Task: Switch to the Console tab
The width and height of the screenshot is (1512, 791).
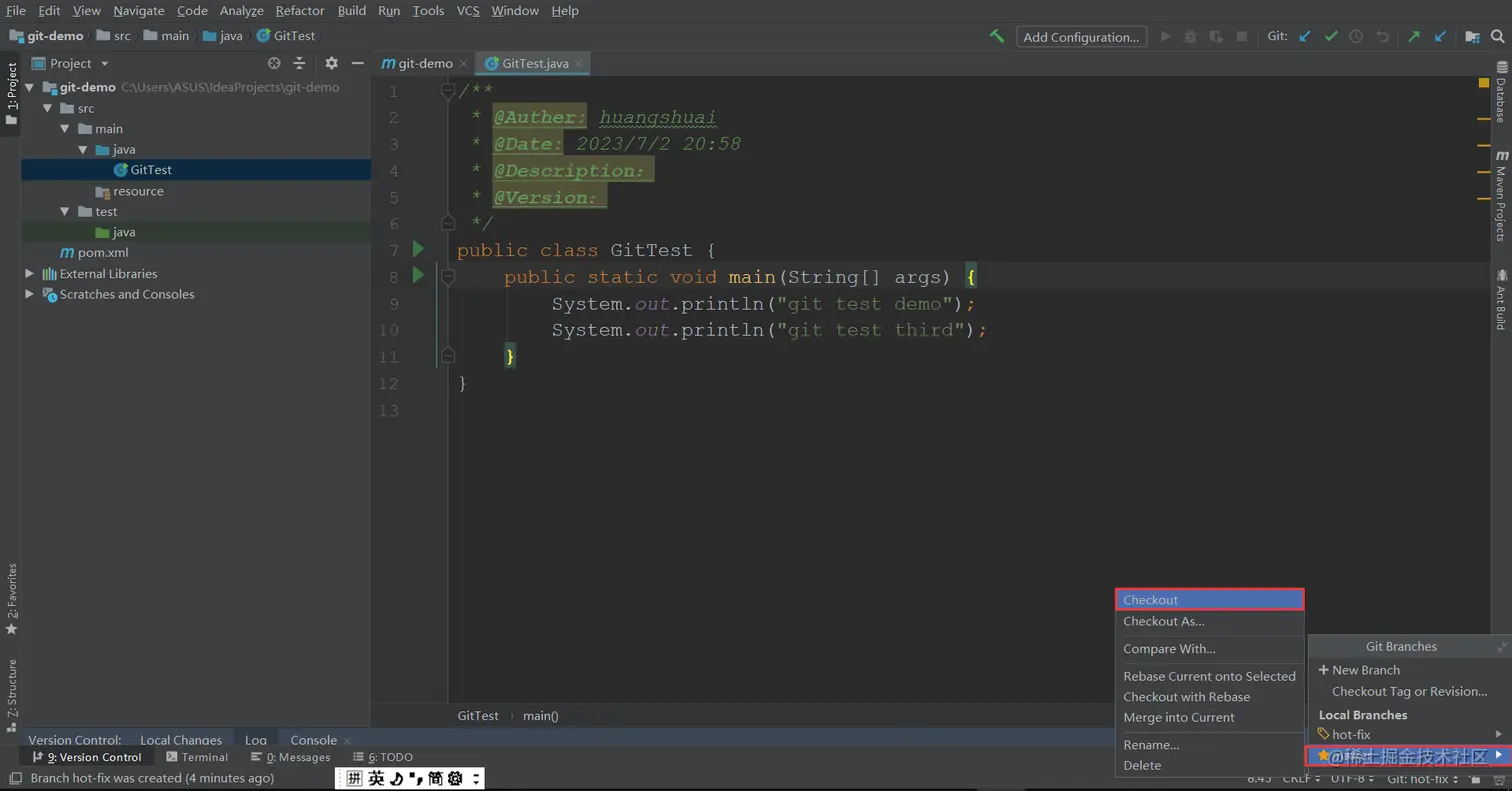Action: 313,740
